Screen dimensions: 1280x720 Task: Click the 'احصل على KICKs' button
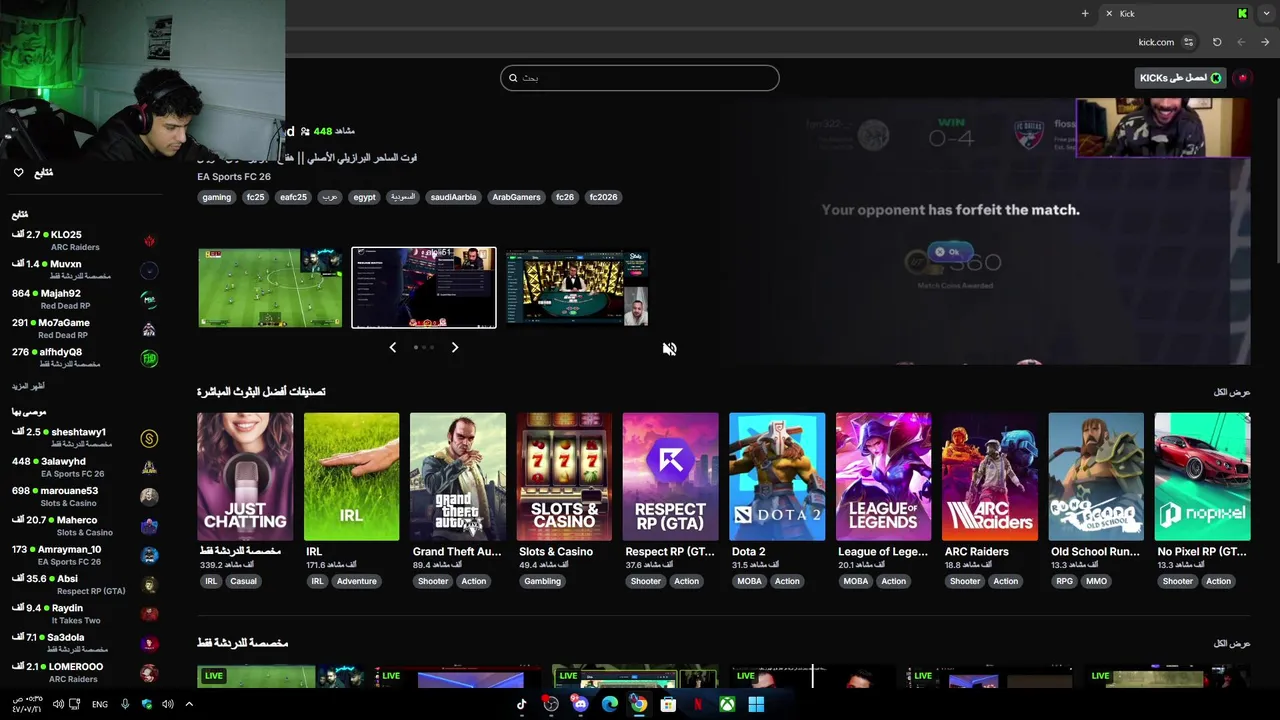click(x=1181, y=77)
